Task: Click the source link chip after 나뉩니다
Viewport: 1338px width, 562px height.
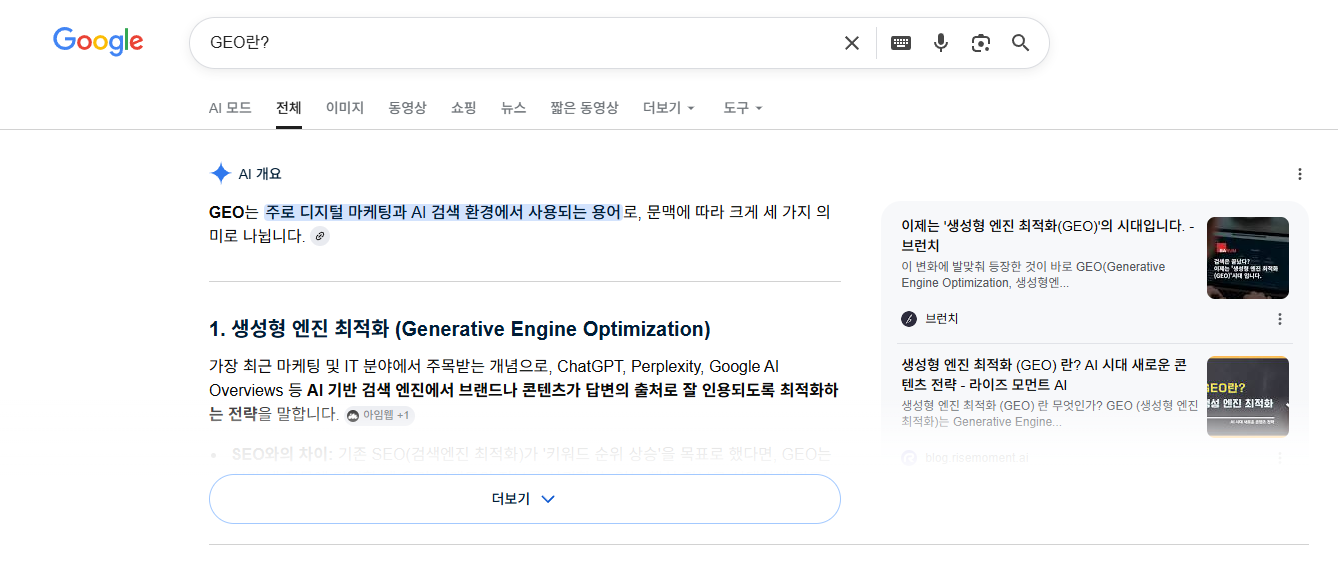Action: 319,236
